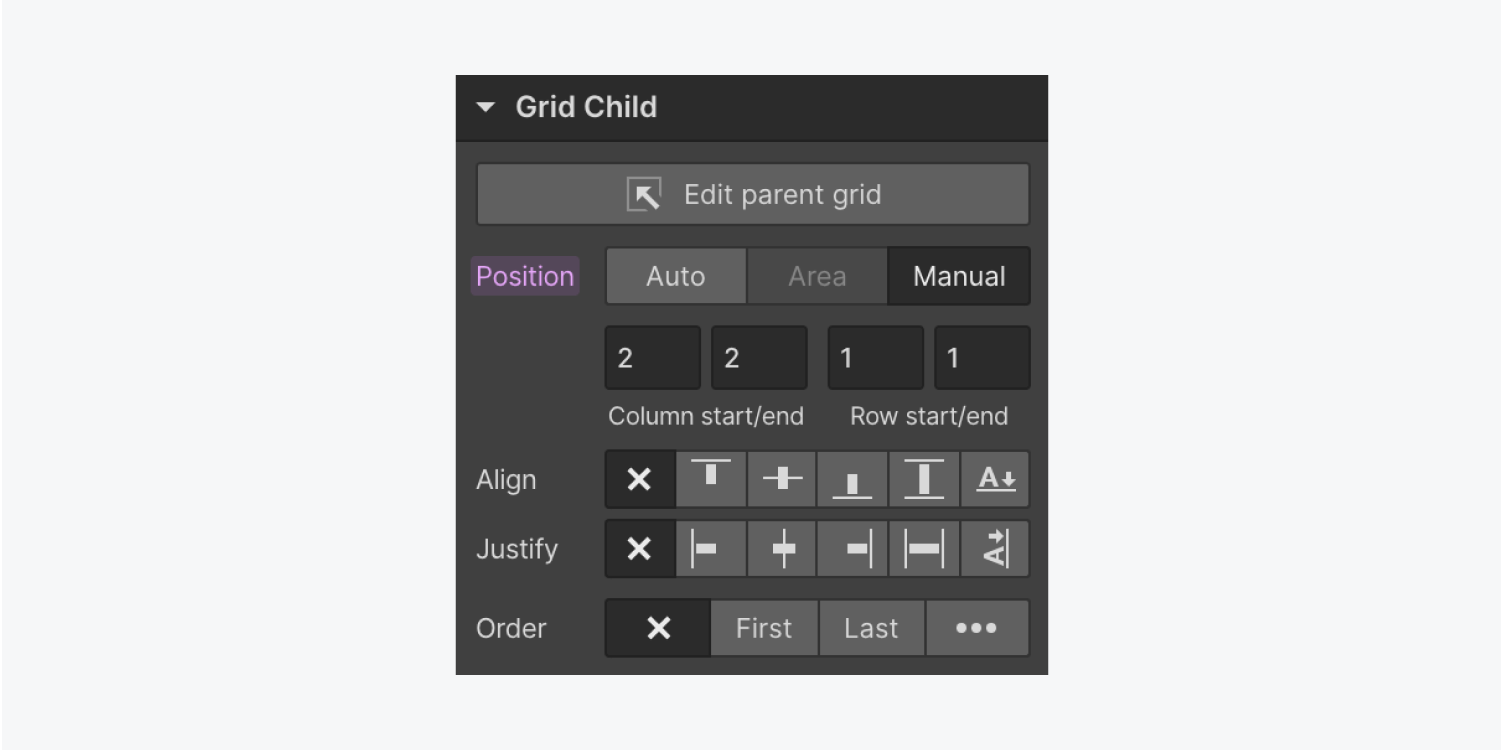The height and width of the screenshot is (751, 1501).
Task: Select Justify start (left) icon
Action: coord(711,549)
